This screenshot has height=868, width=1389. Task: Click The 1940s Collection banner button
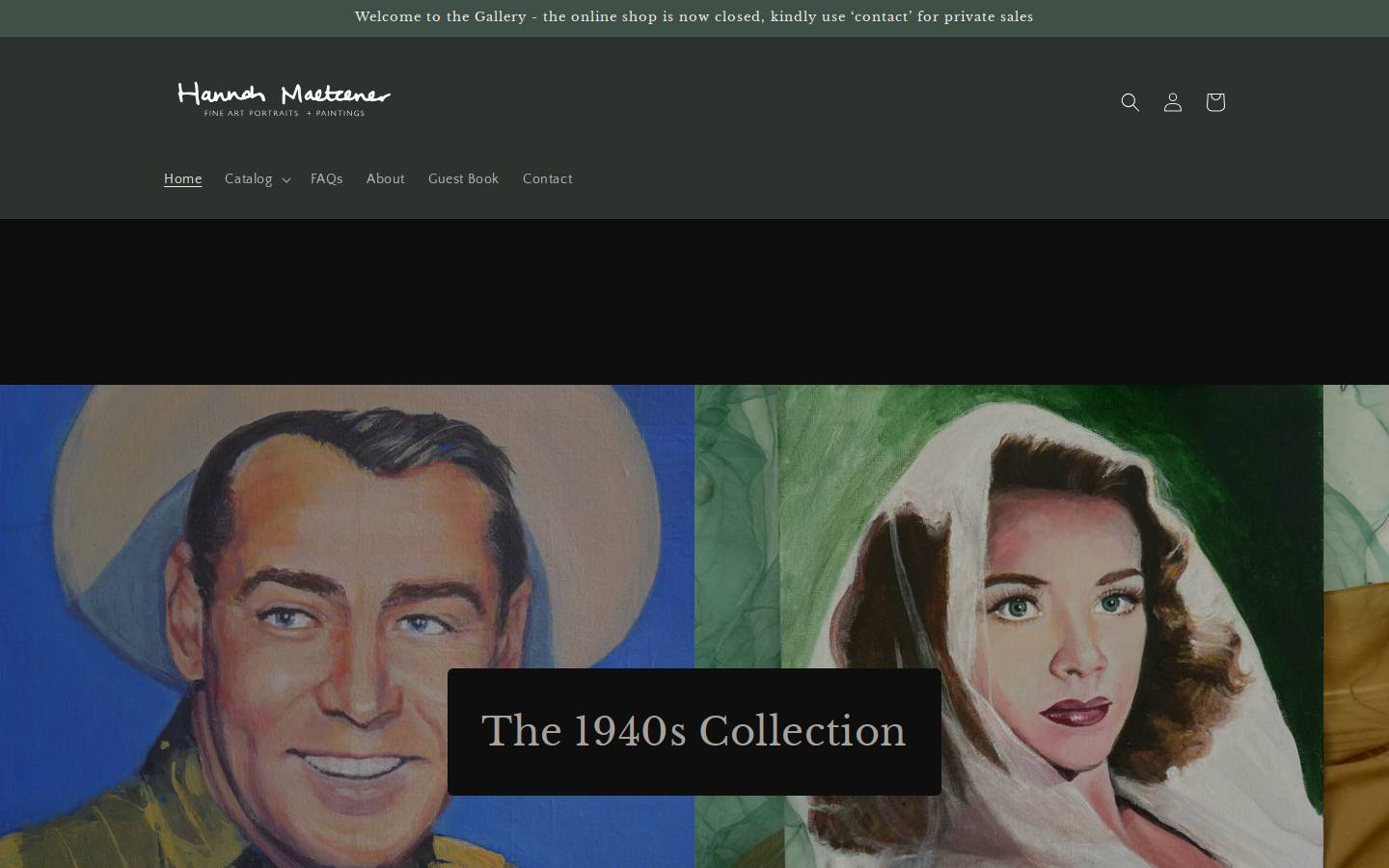coord(694,732)
